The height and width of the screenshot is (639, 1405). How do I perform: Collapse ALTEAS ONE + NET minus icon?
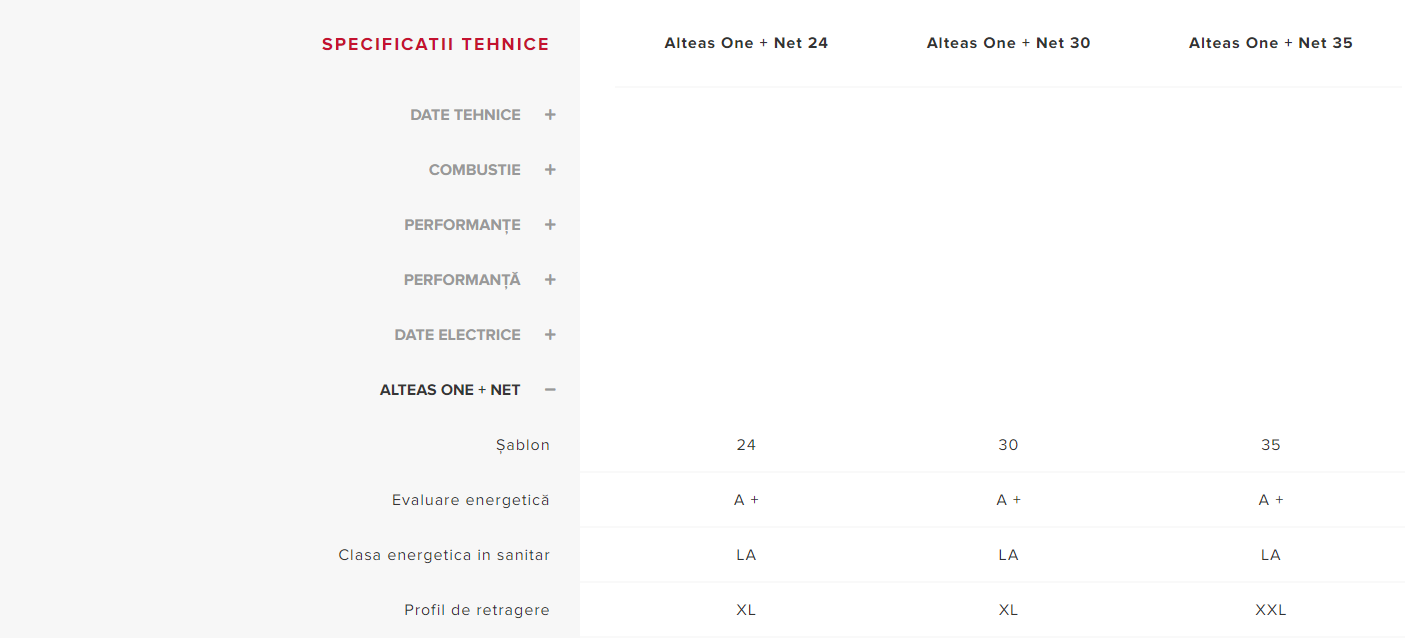(x=550, y=390)
